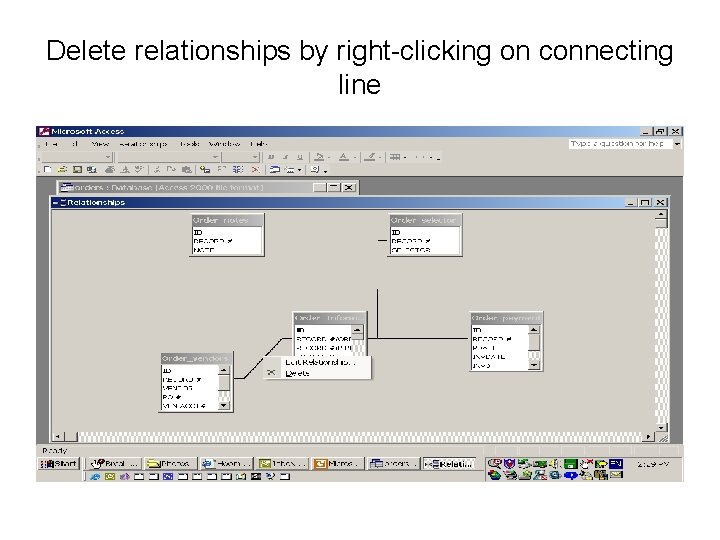Choose Edit Relationship from context menu

click(320, 362)
